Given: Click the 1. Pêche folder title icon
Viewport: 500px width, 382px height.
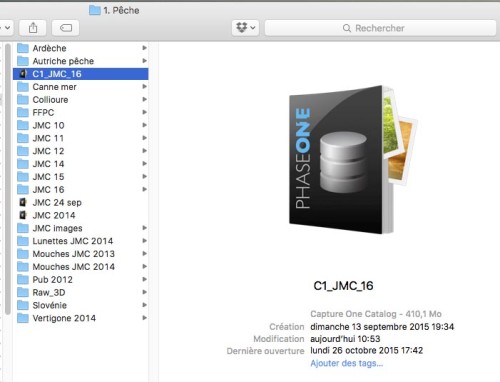Looking at the screenshot, I should [x=95, y=10].
